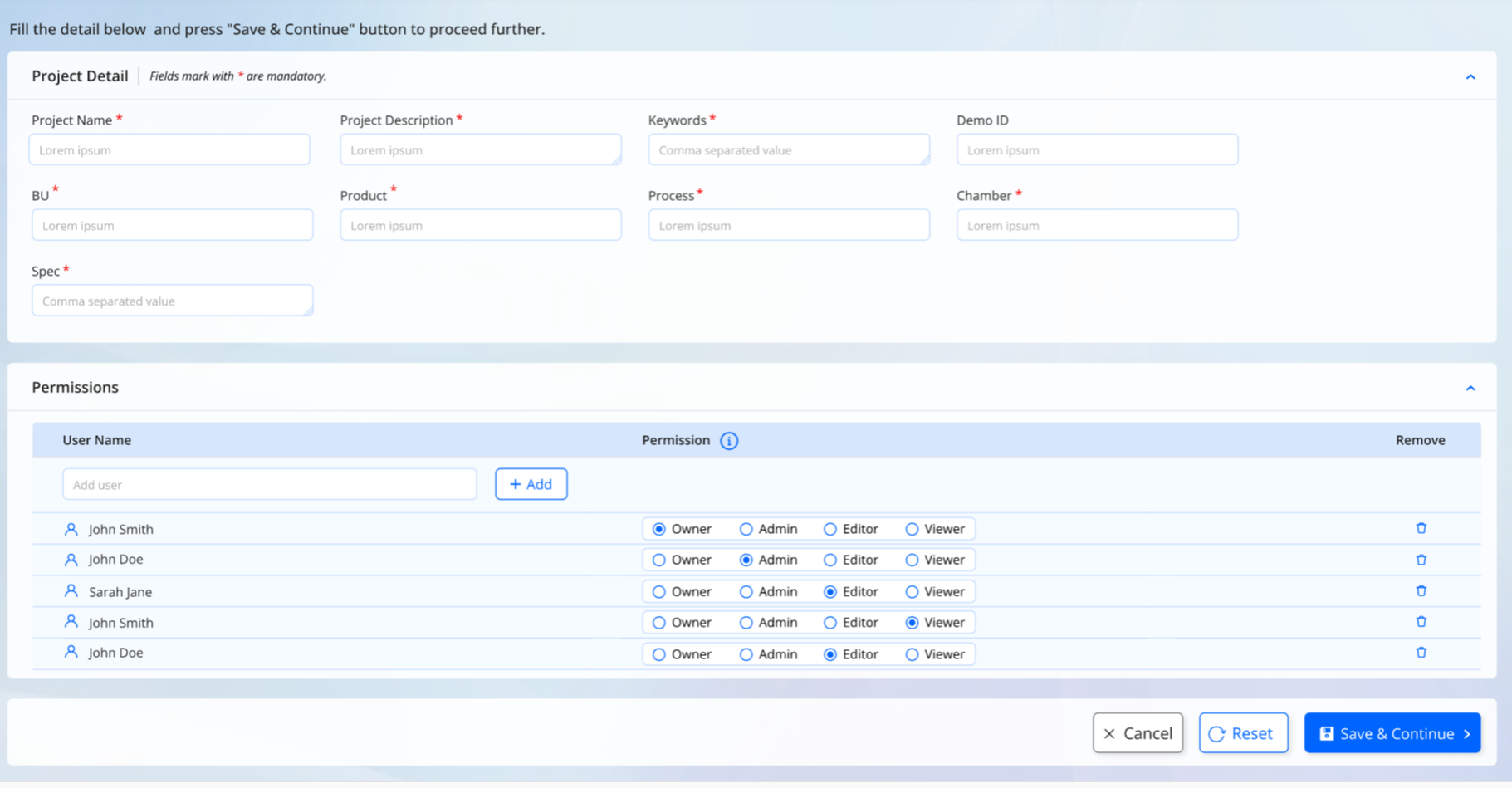Select the checked Viewer radio for John Smith
Screen dimensions: 1512x788
pos(913,623)
